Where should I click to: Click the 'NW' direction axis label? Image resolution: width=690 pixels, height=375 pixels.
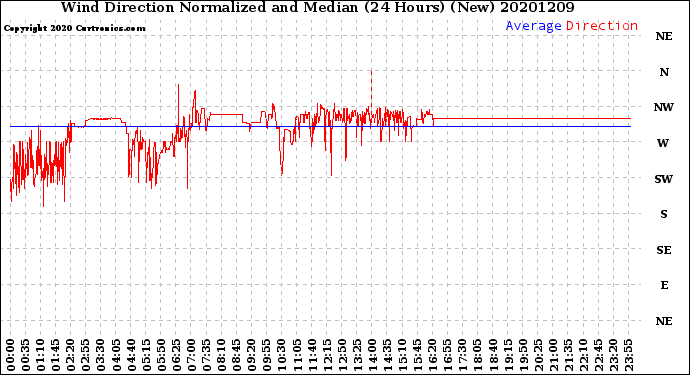pyautogui.click(x=664, y=107)
